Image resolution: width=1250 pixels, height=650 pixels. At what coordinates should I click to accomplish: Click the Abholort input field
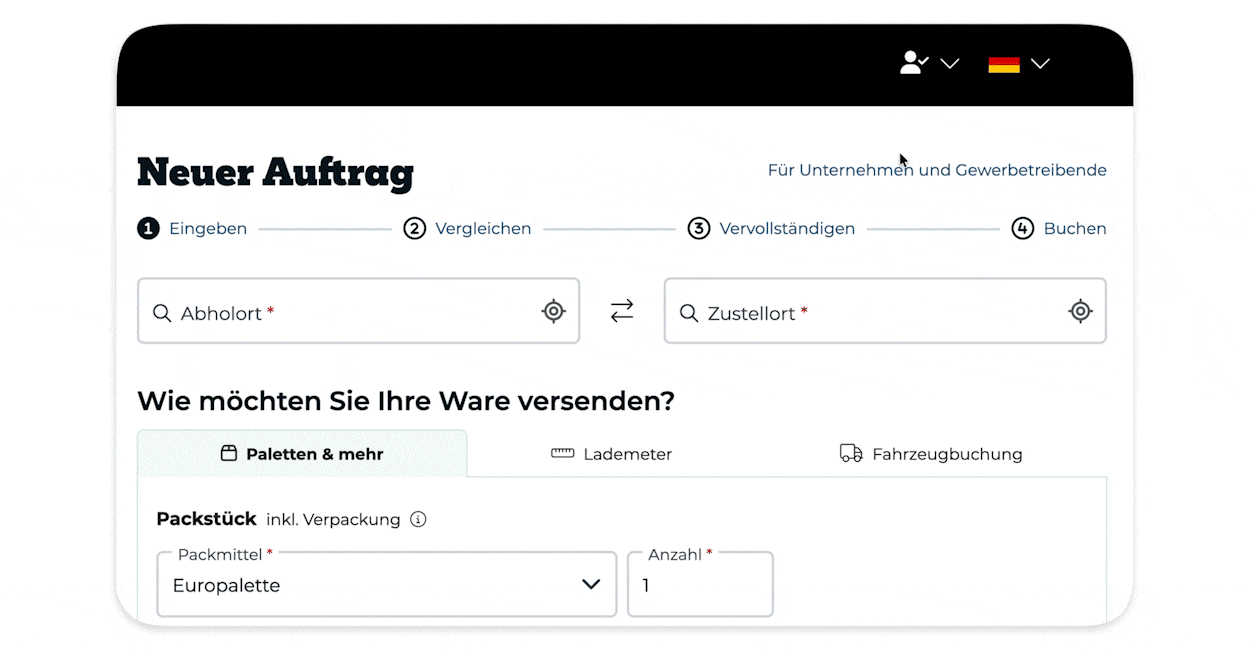(x=358, y=311)
